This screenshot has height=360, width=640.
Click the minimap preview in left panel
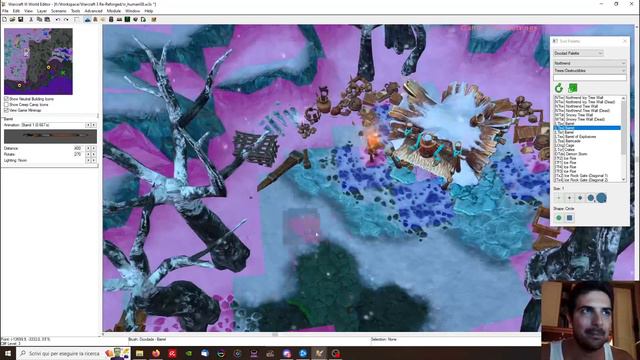pos(38,61)
